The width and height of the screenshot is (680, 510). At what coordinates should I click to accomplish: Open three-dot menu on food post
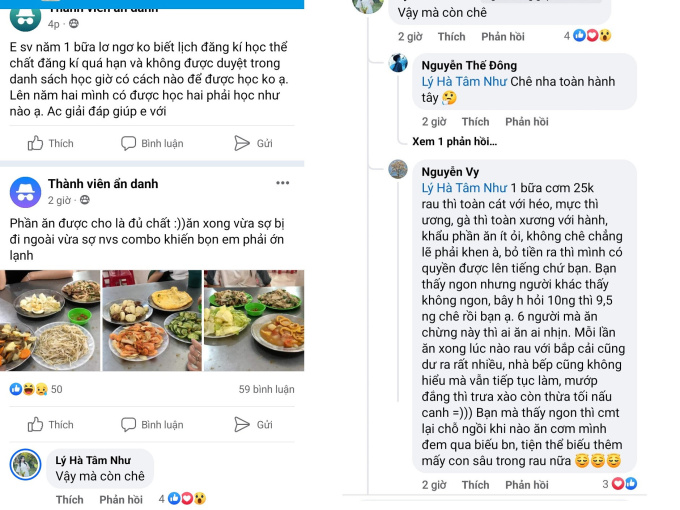tap(283, 183)
